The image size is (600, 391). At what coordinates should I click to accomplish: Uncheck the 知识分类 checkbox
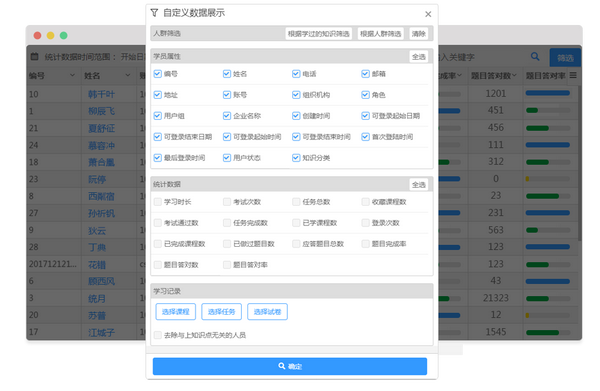(x=296, y=158)
